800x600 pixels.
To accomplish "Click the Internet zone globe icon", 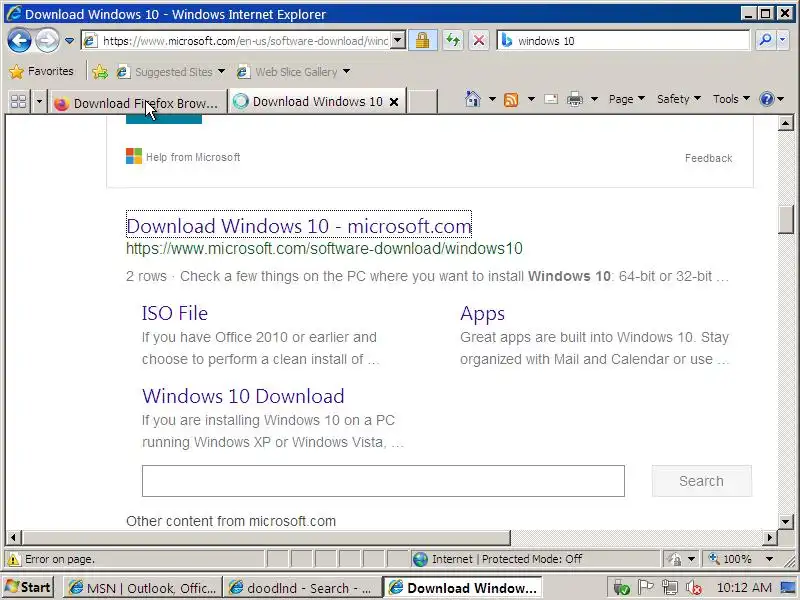I will click(x=420, y=559).
